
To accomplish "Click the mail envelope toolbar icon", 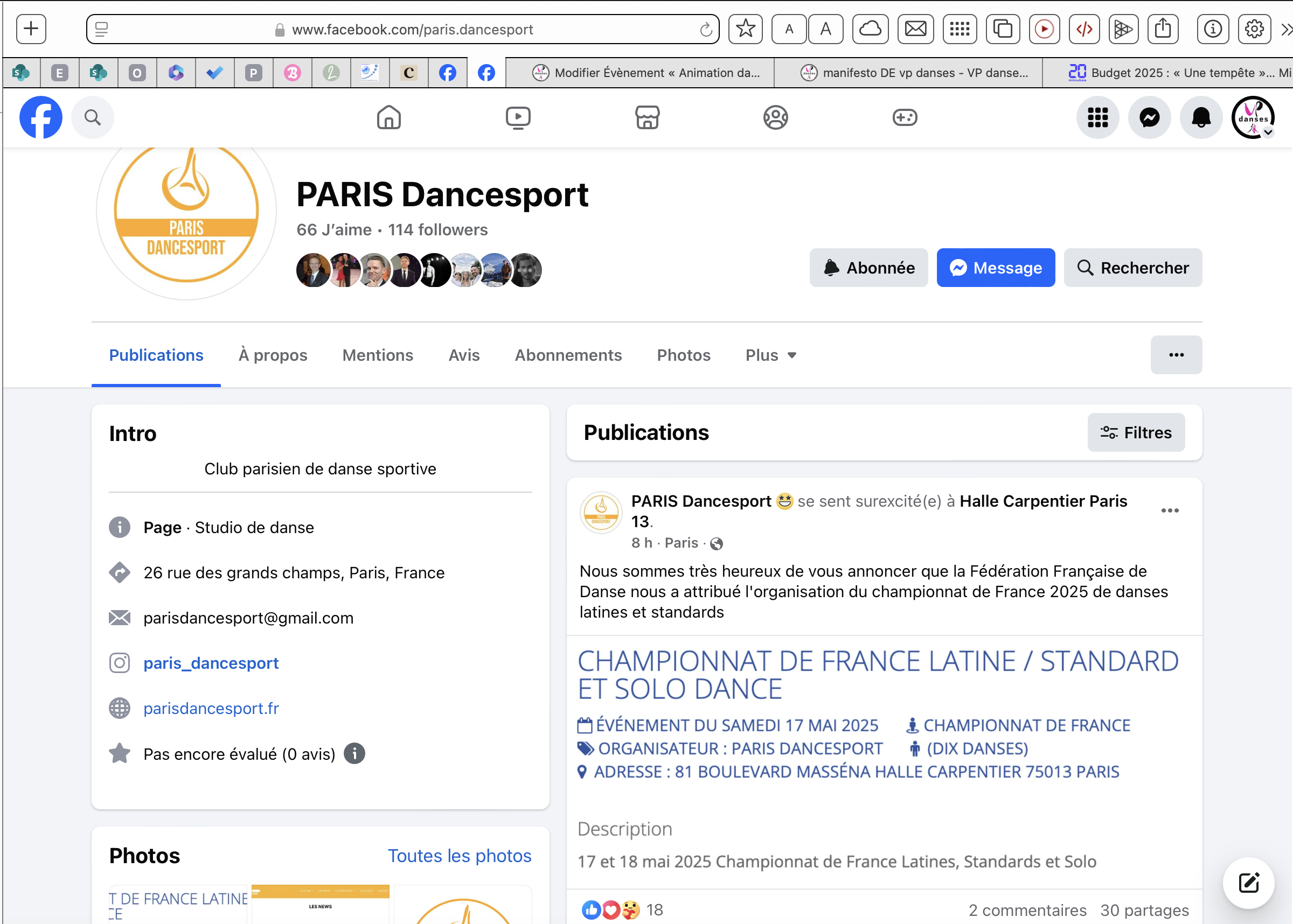I will (x=915, y=29).
